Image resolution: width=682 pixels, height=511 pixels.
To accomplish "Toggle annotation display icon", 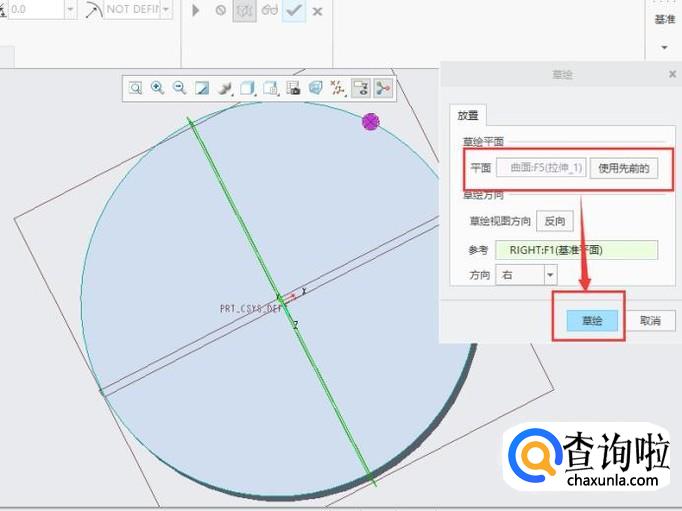I will click(x=361, y=88).
